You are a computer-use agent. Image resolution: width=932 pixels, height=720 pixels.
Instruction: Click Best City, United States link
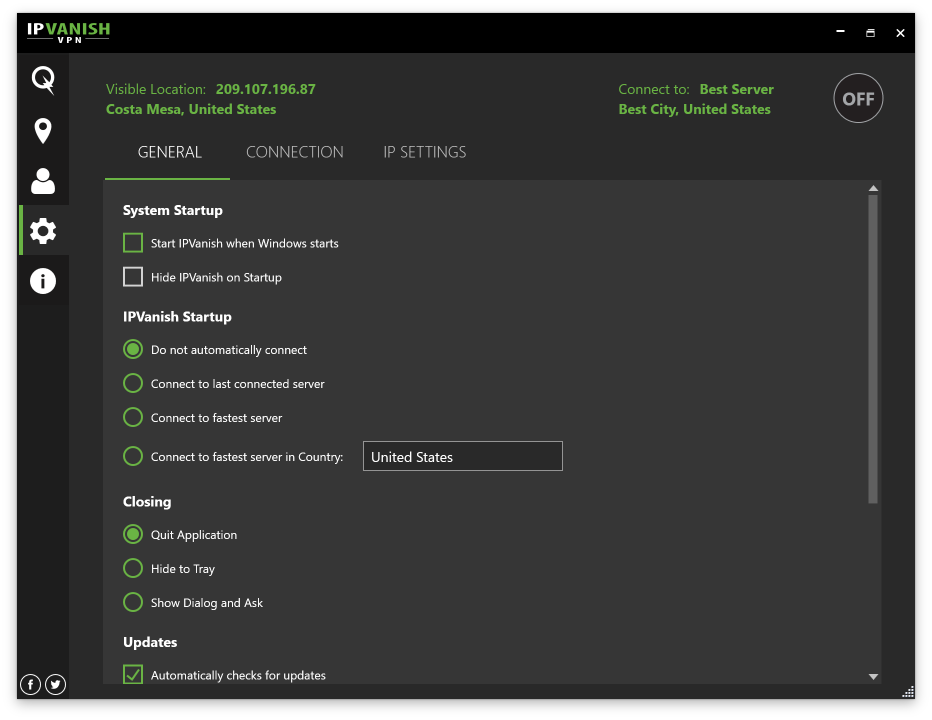click(x=694, y=109)
